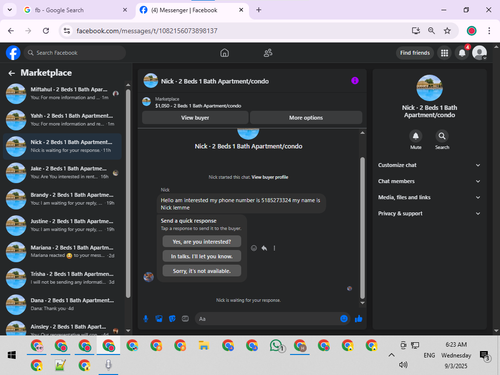Image resolution: width=500 pixels, height=375 pixels.
Task: Open browser zoom magnifier icon
Action: pos(431,31)
